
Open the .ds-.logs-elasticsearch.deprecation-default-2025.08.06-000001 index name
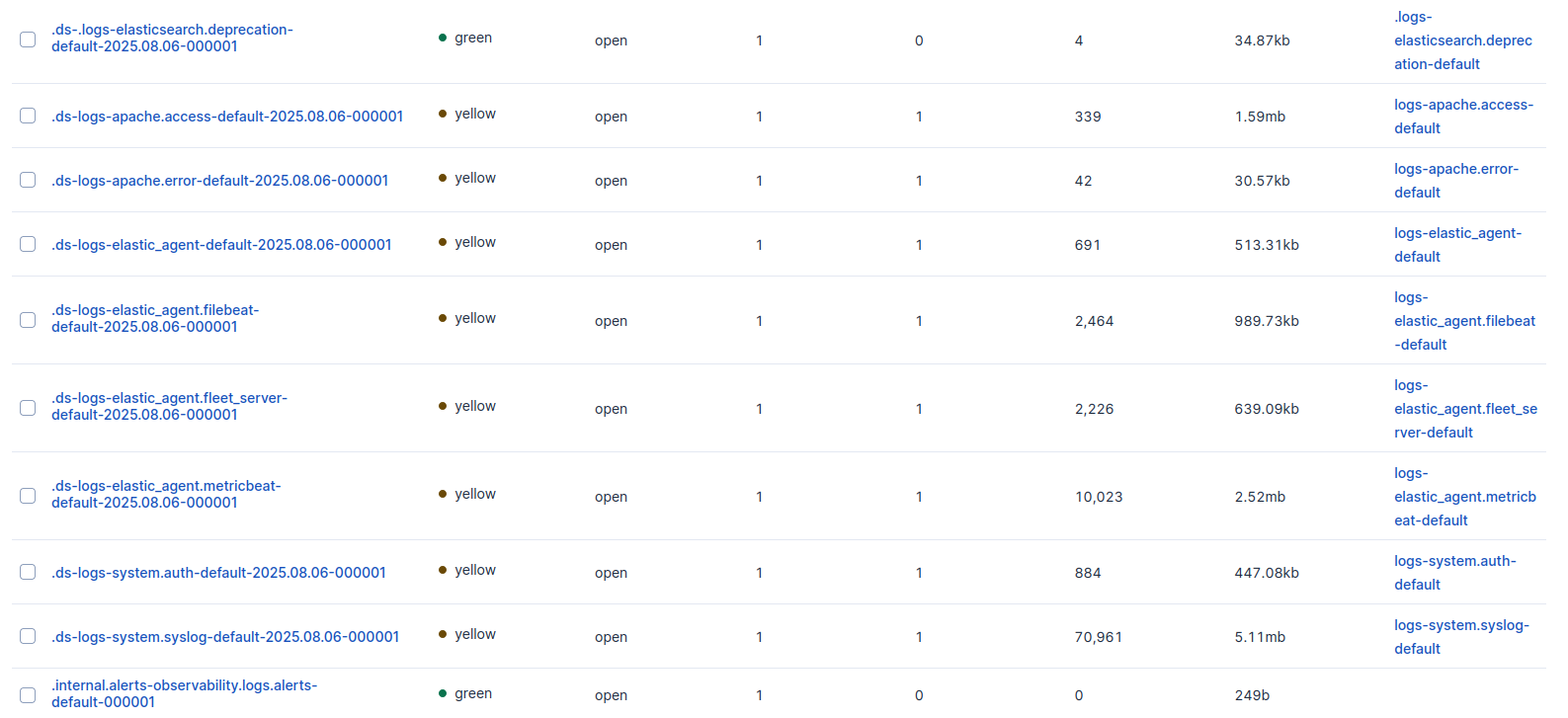172,39
